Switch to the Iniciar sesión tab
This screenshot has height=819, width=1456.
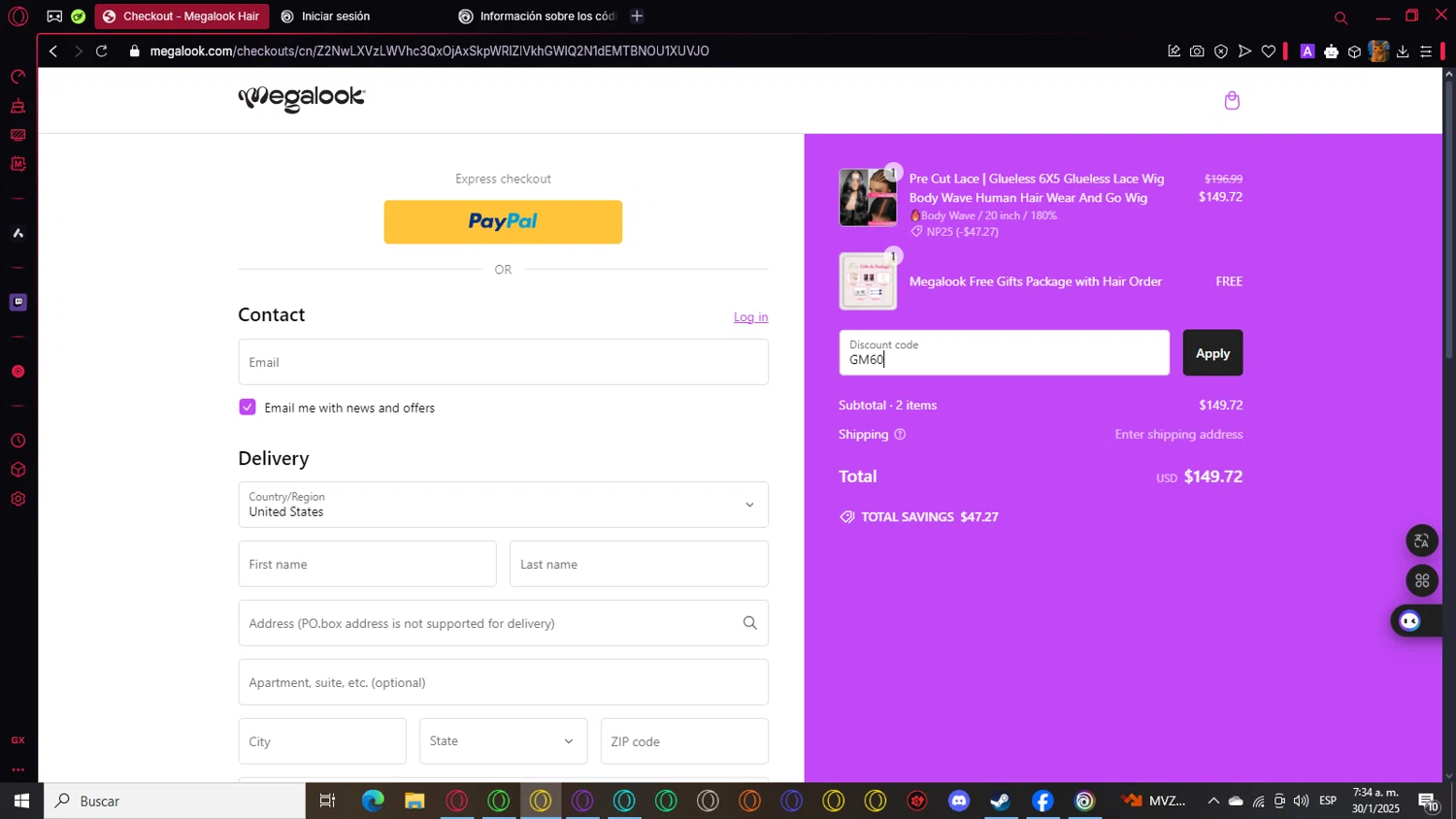(x=335, y=16)
